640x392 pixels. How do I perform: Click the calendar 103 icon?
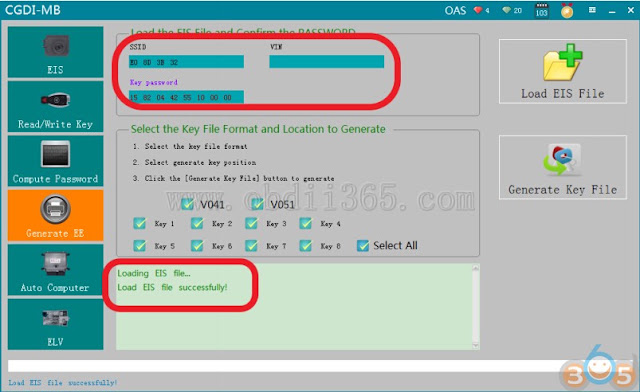coord(542,10)
